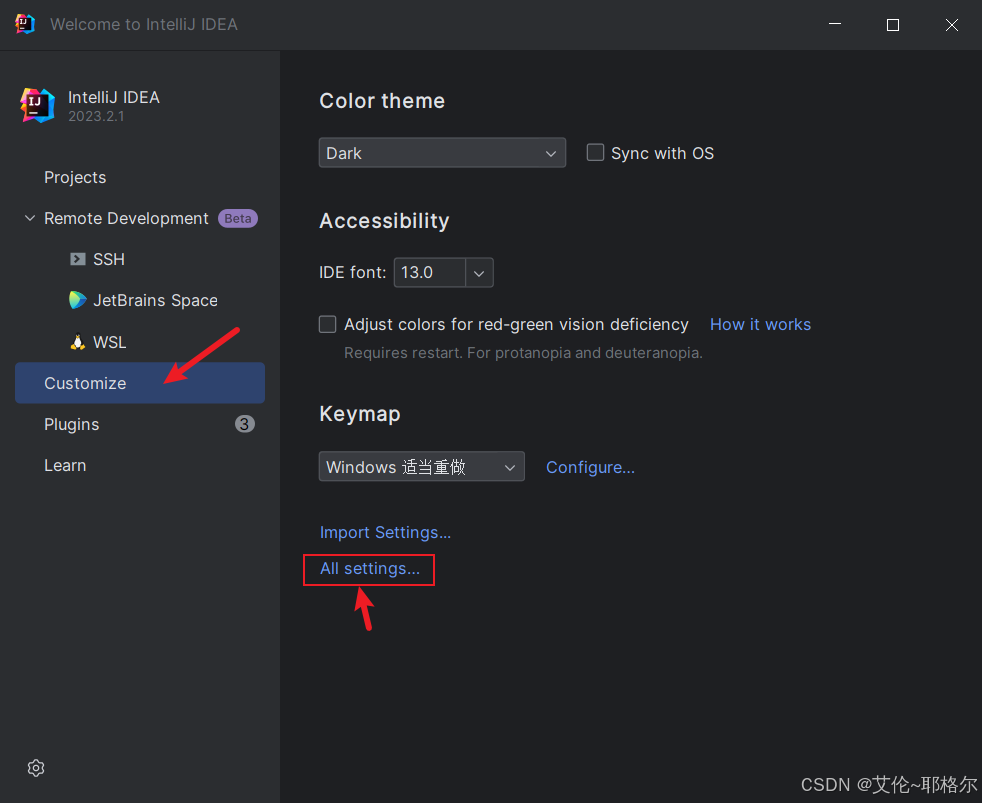
Task: Click the title bar IntelliJ icon
Action: click(x=25, y=24)
